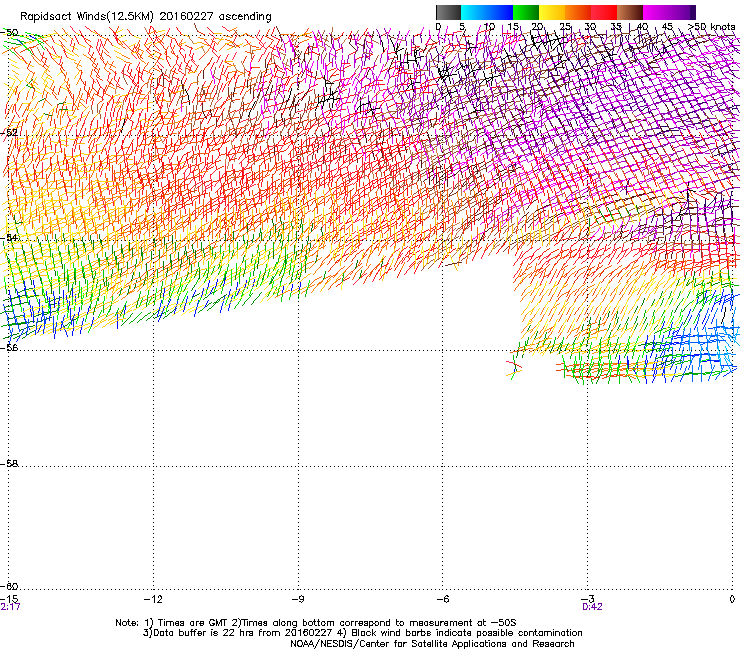Viewport: 740px width, 650px height.
Task: Click the 0 longitude axis label
Action: [x=732, y=599]
